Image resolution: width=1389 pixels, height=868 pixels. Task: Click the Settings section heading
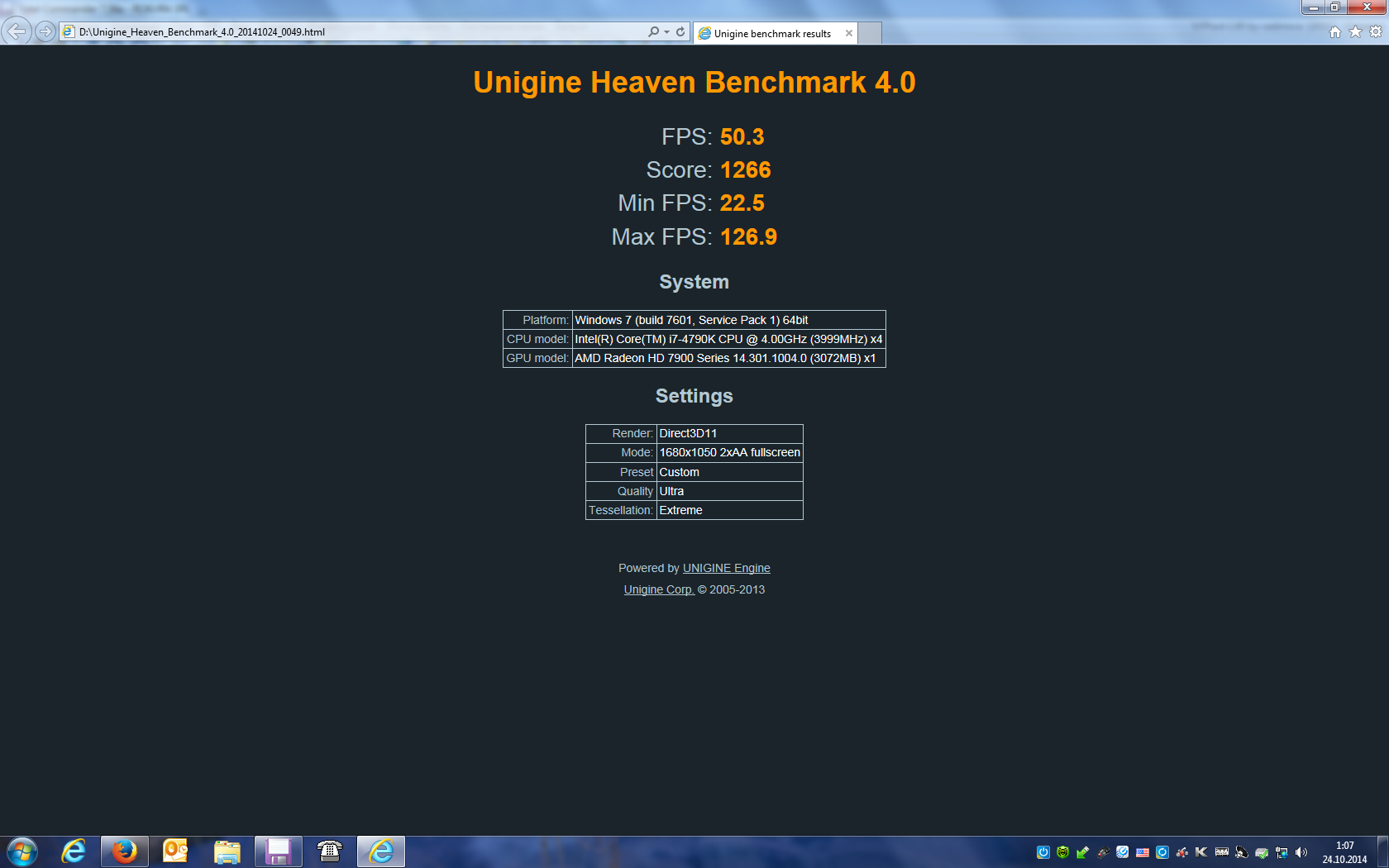[694, 396]
